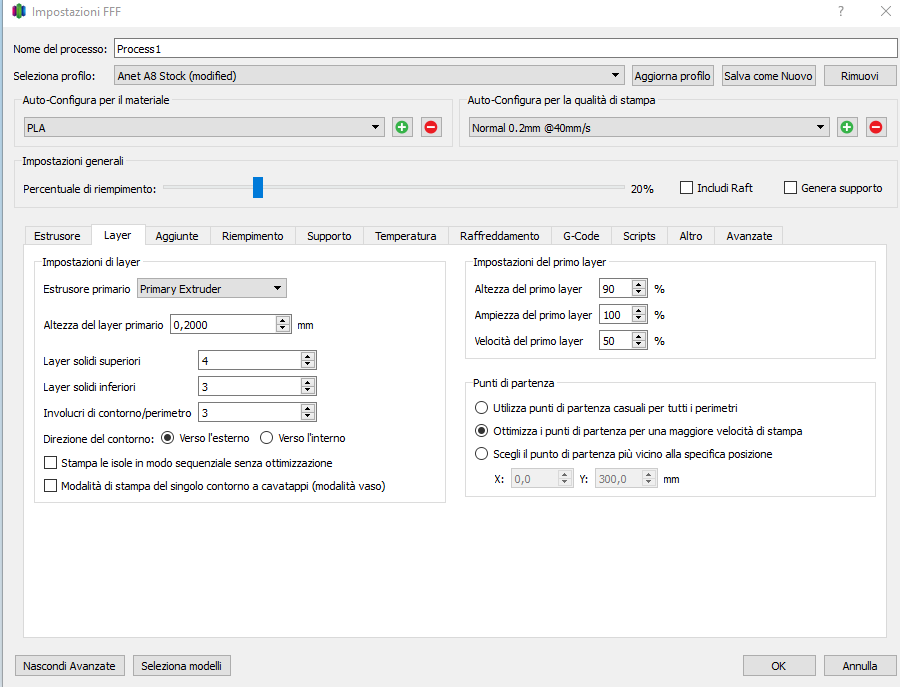
Task: Enable the Includi Raft checkbox
Action: [x=686, y=188]
